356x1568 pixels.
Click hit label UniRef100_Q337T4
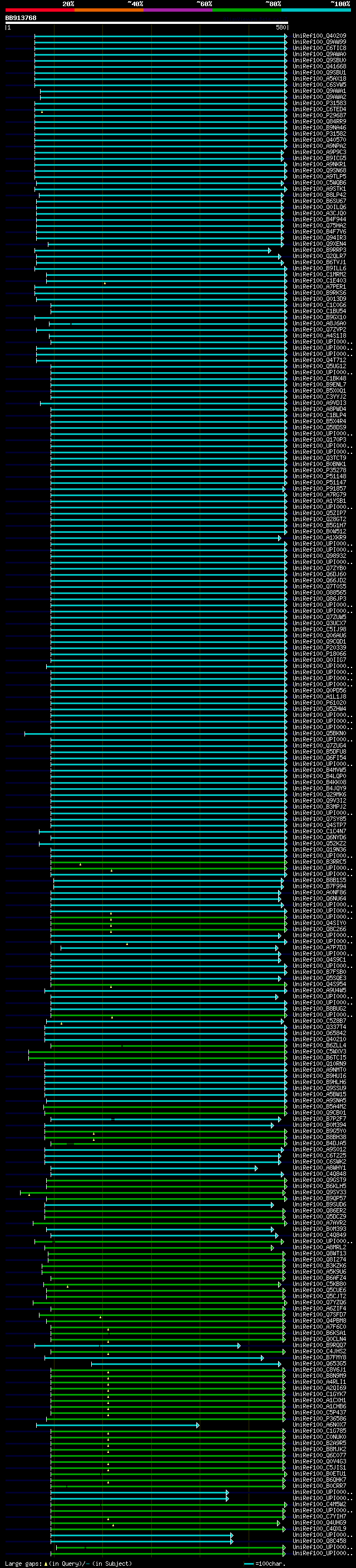tap(319, 1027)
